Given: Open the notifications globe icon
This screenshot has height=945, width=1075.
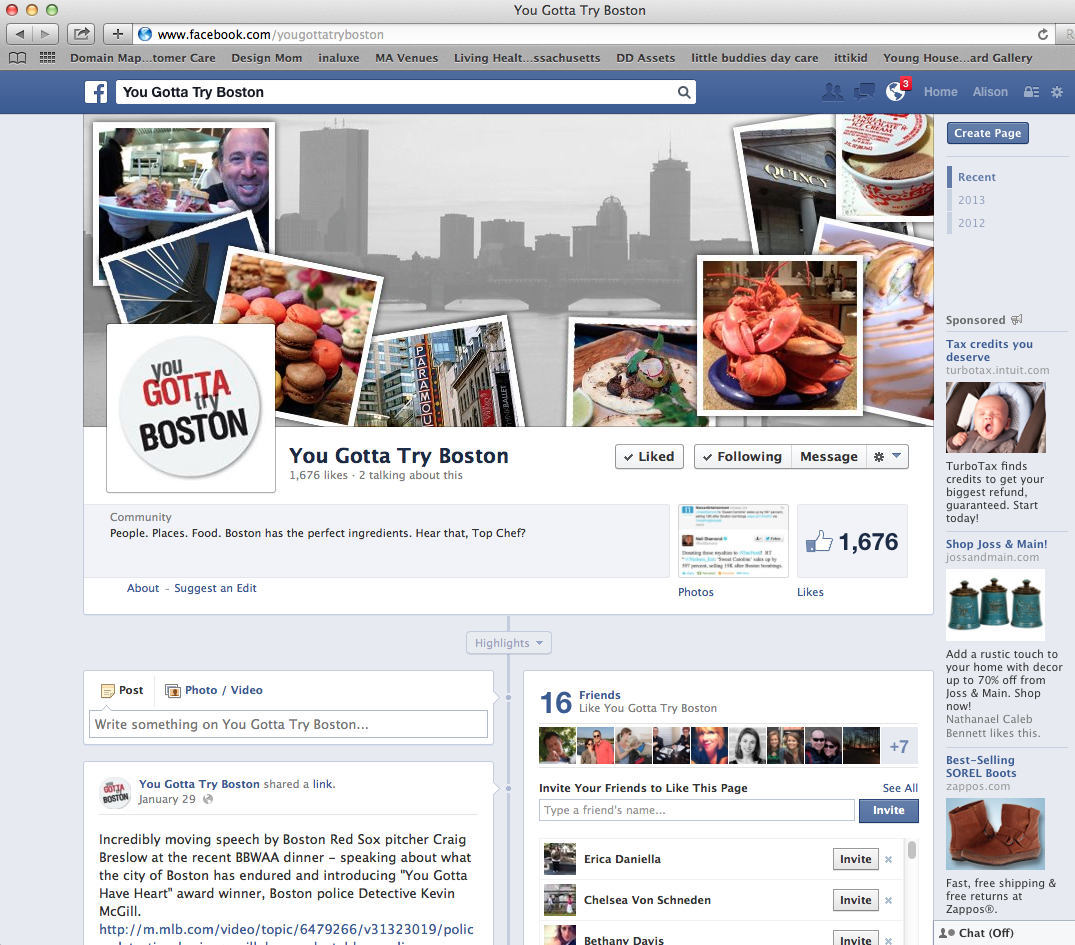Looking at the screenshot, I should 895,91.
